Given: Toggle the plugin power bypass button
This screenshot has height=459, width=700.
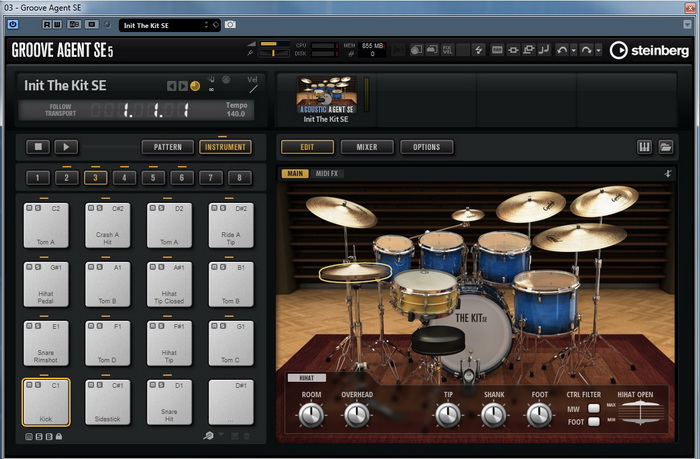Looking at the screenshot, I should [13, 25].
